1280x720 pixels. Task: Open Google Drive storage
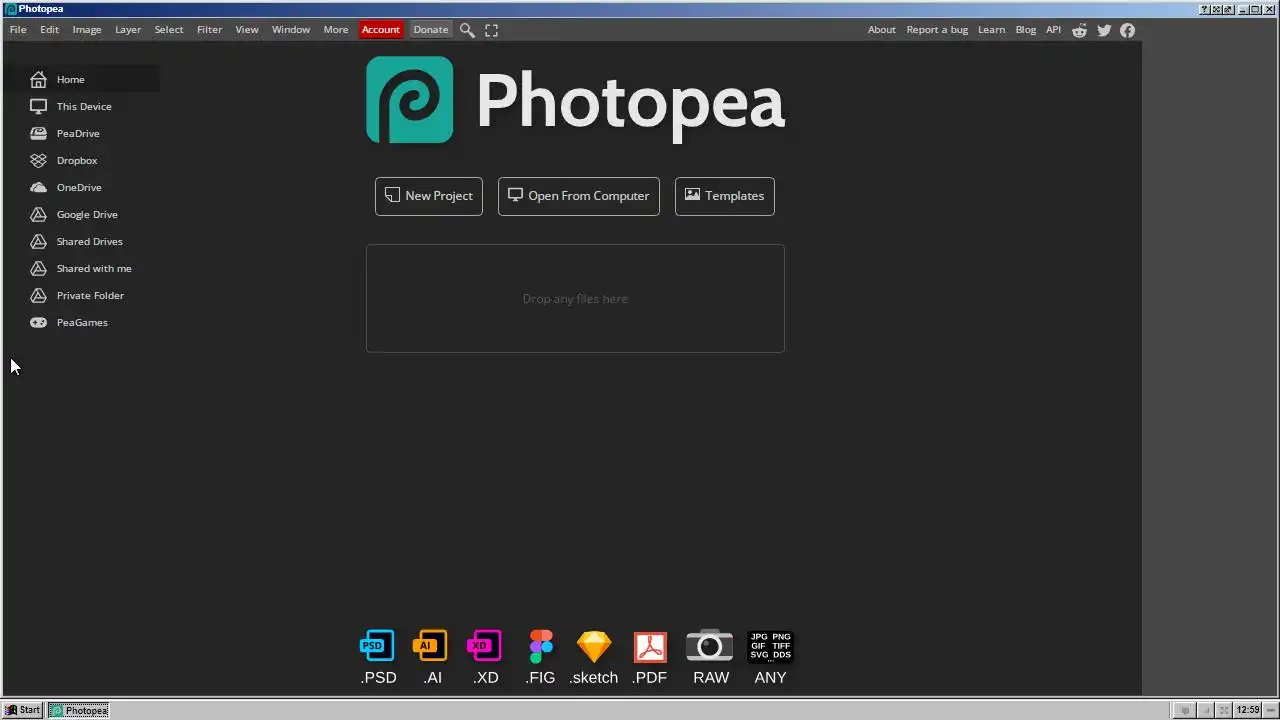point(82,214)
